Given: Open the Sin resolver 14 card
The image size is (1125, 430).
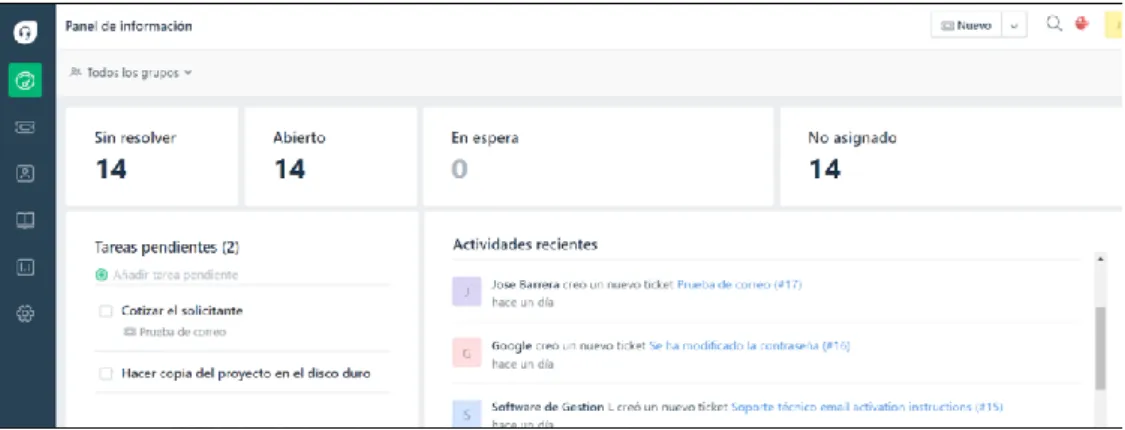Looking at the screenshot, I should click(151, 156).
